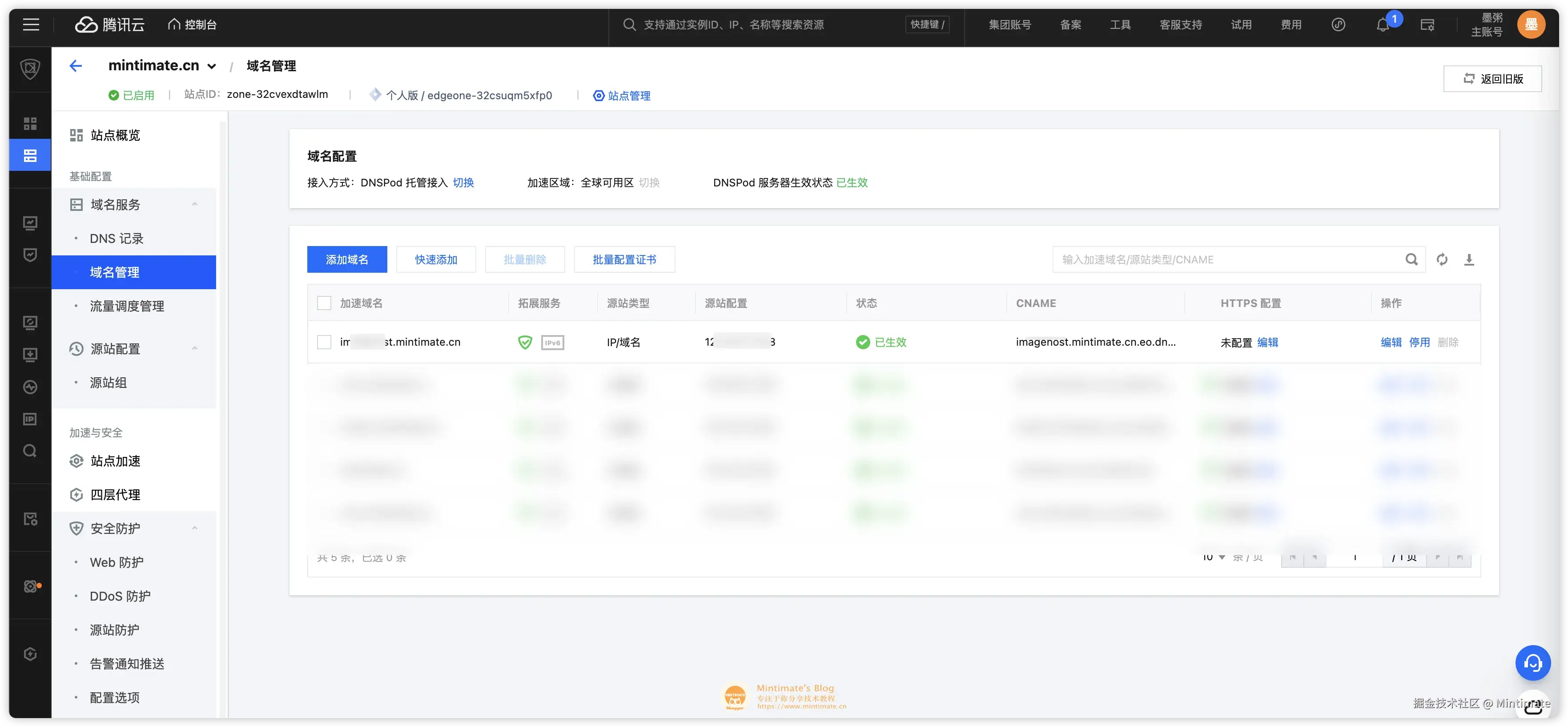This screenshot has height=727, width=1568.
Task: Click the refresh icon beside search box
Action: point(1442,259)
